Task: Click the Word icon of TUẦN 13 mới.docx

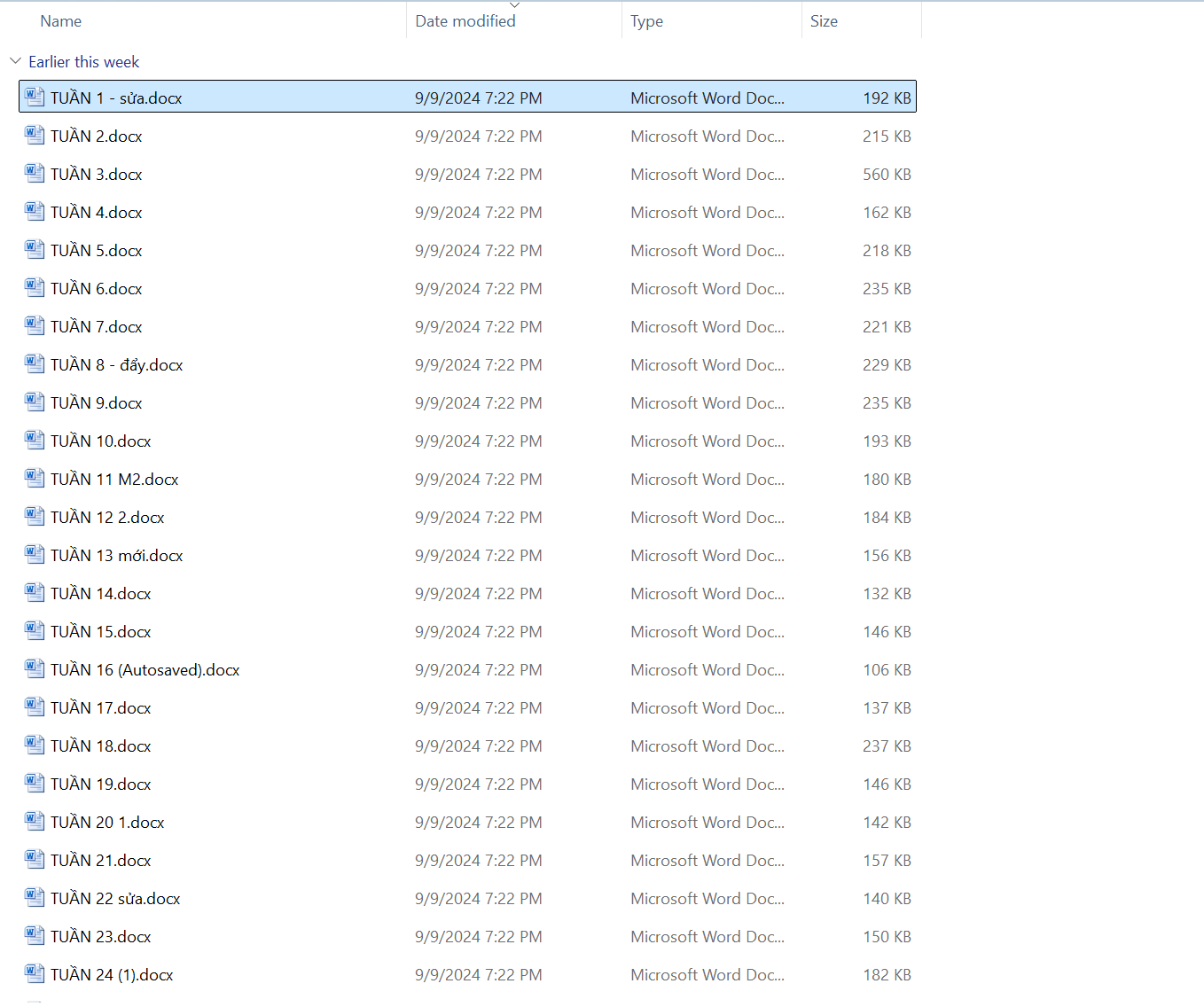Action: (x=35, y=554)
